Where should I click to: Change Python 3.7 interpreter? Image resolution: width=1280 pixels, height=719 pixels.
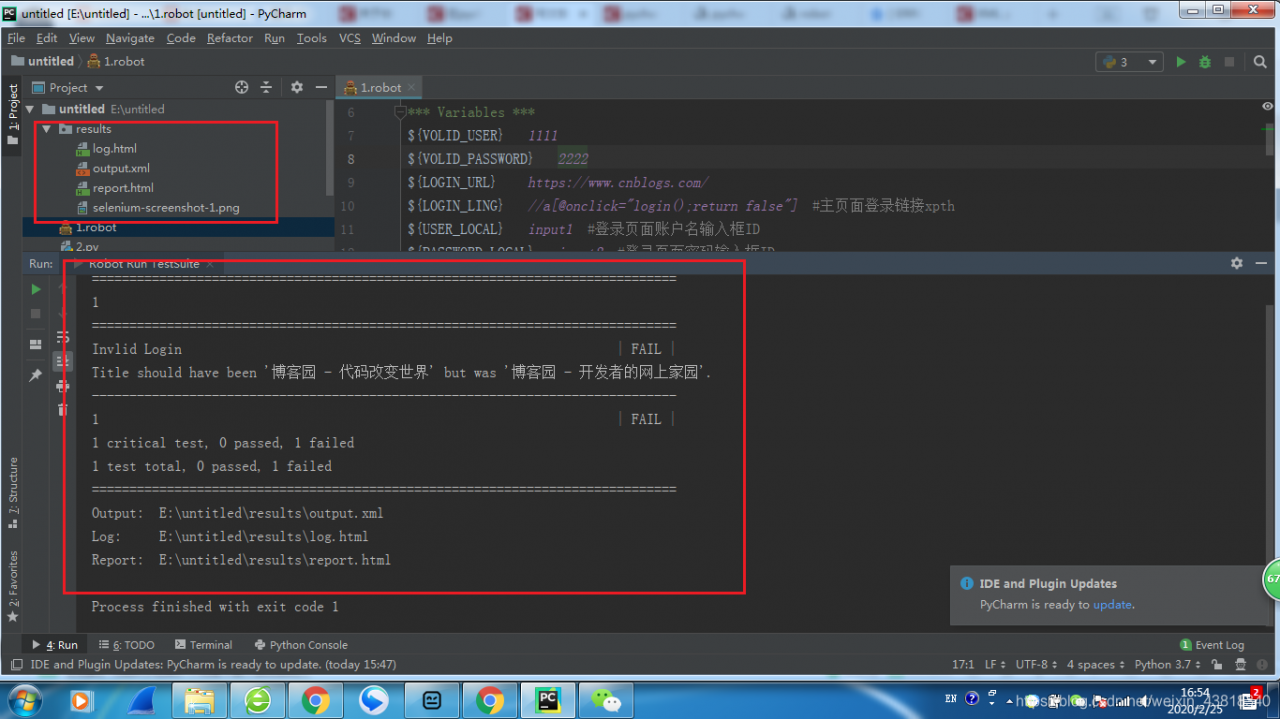(x=1168, y=664)
